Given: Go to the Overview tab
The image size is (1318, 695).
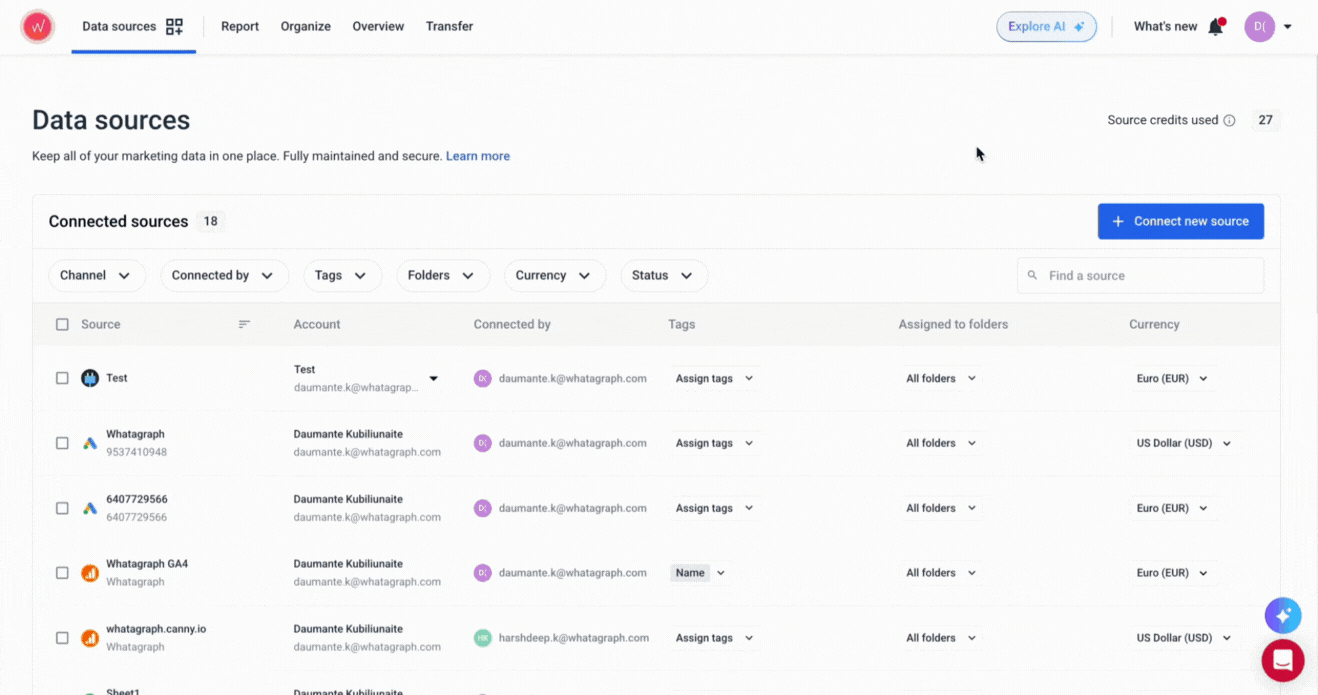Looking at the screenshot, I should click(x=378, y=27).
